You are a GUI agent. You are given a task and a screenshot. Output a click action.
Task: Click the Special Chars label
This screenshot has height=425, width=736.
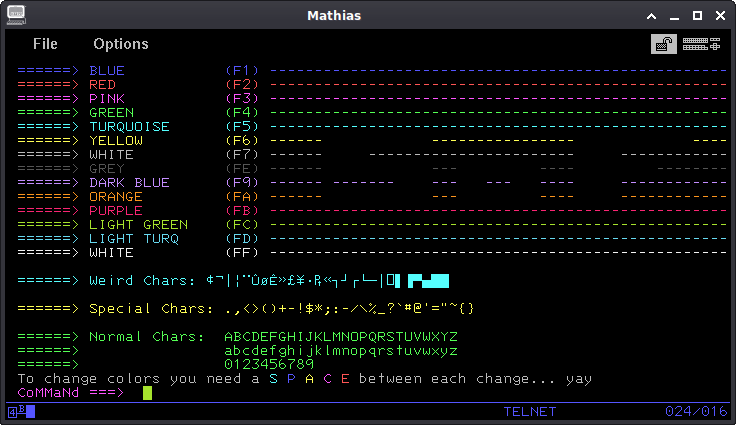tap(151, 309)
